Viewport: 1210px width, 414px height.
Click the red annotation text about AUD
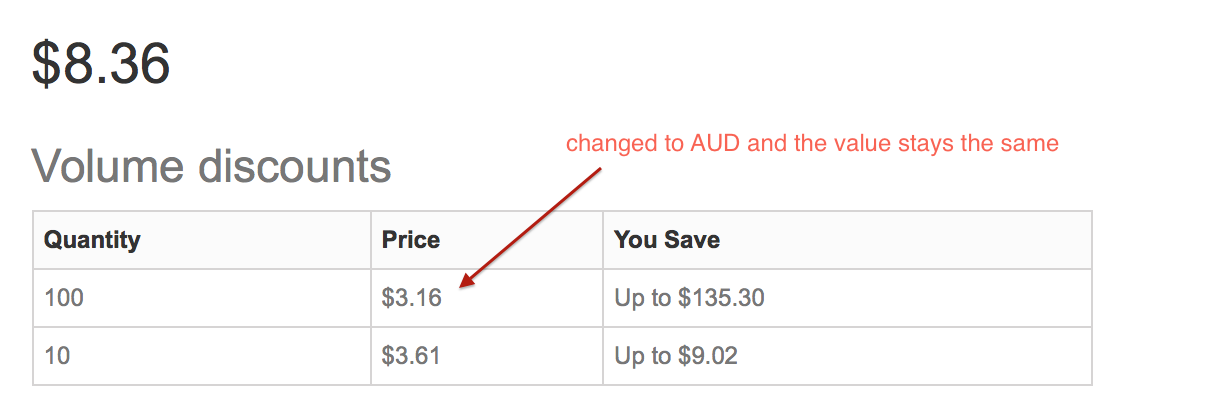(x=812, y=144)
